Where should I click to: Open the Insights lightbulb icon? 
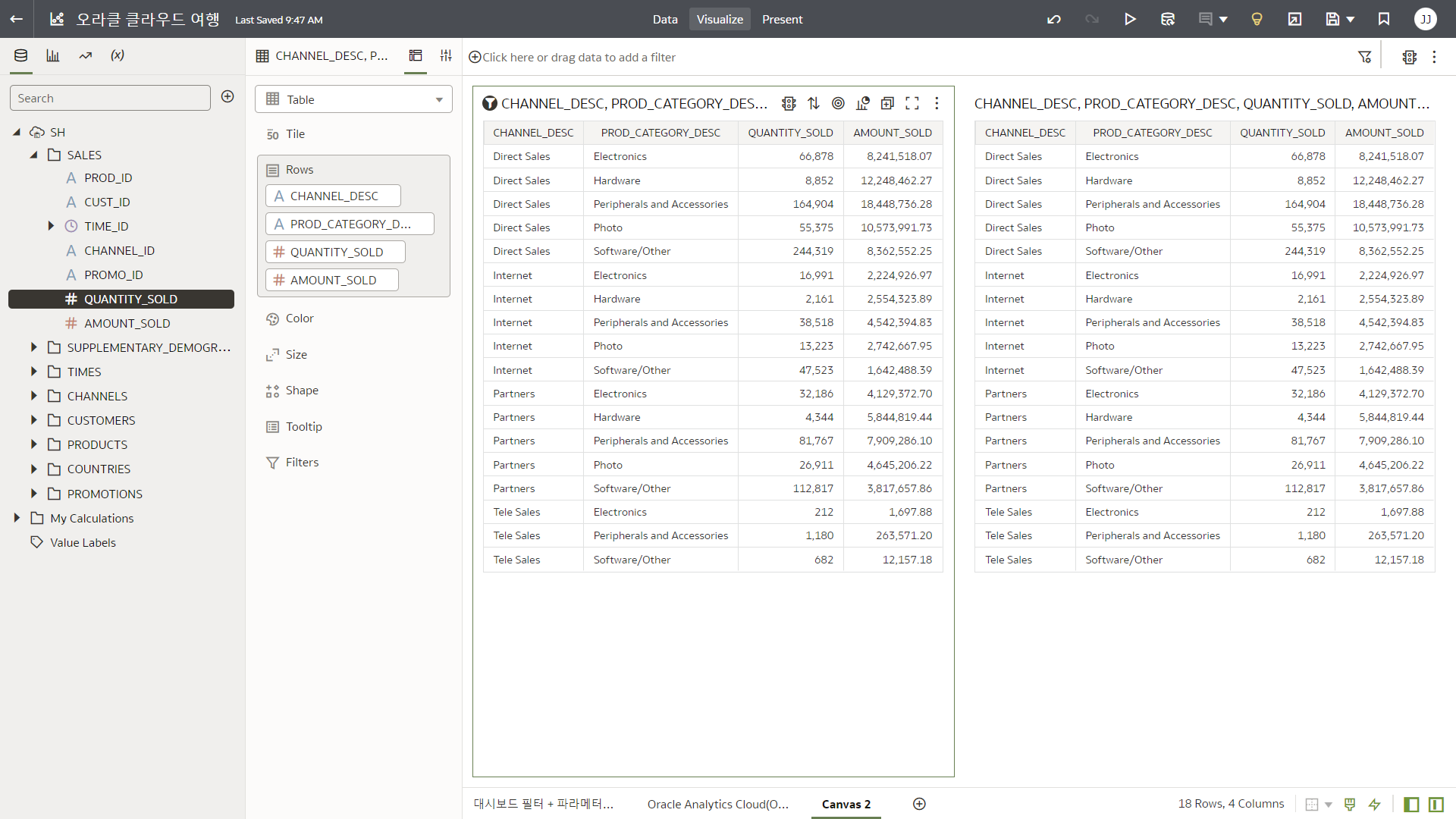1257,19
